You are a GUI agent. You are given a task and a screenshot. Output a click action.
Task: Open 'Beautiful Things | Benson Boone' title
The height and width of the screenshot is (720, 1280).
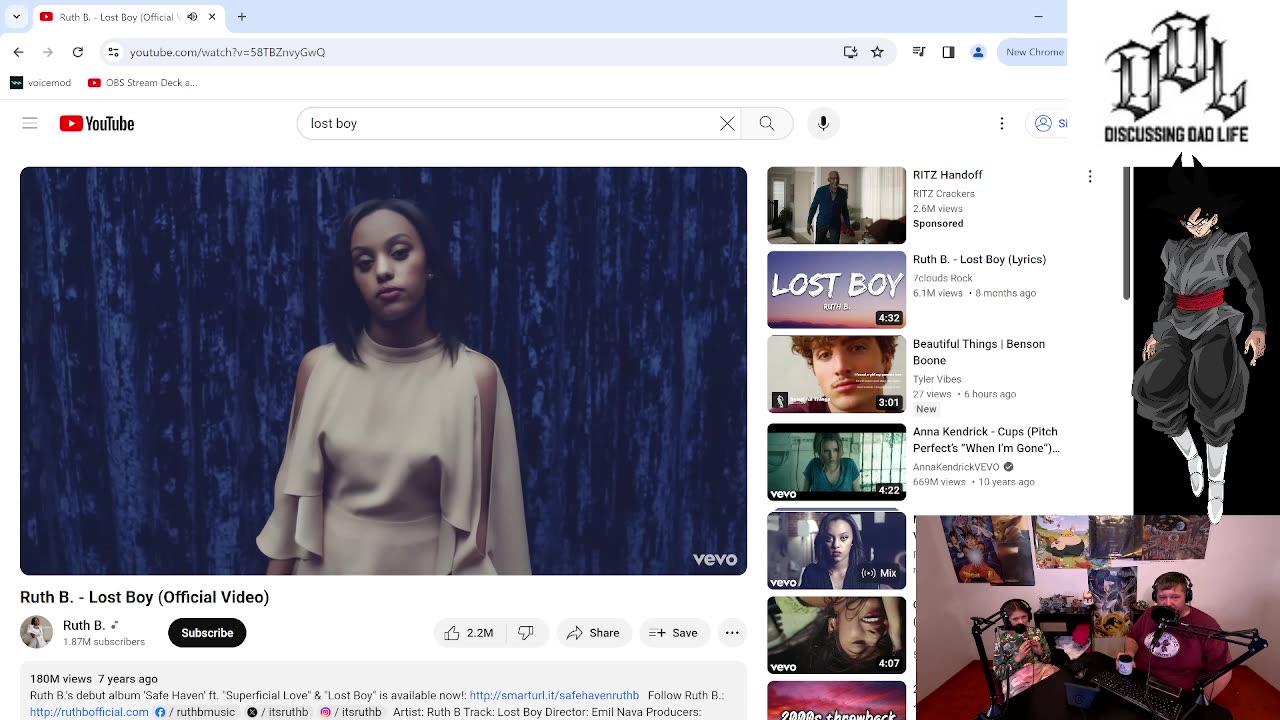pyautogui.click(x=979, y=352)
